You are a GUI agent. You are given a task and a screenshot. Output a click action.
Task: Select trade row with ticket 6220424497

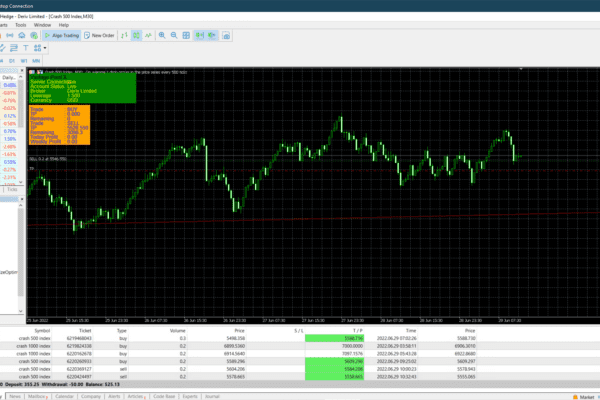pos(238,377)
